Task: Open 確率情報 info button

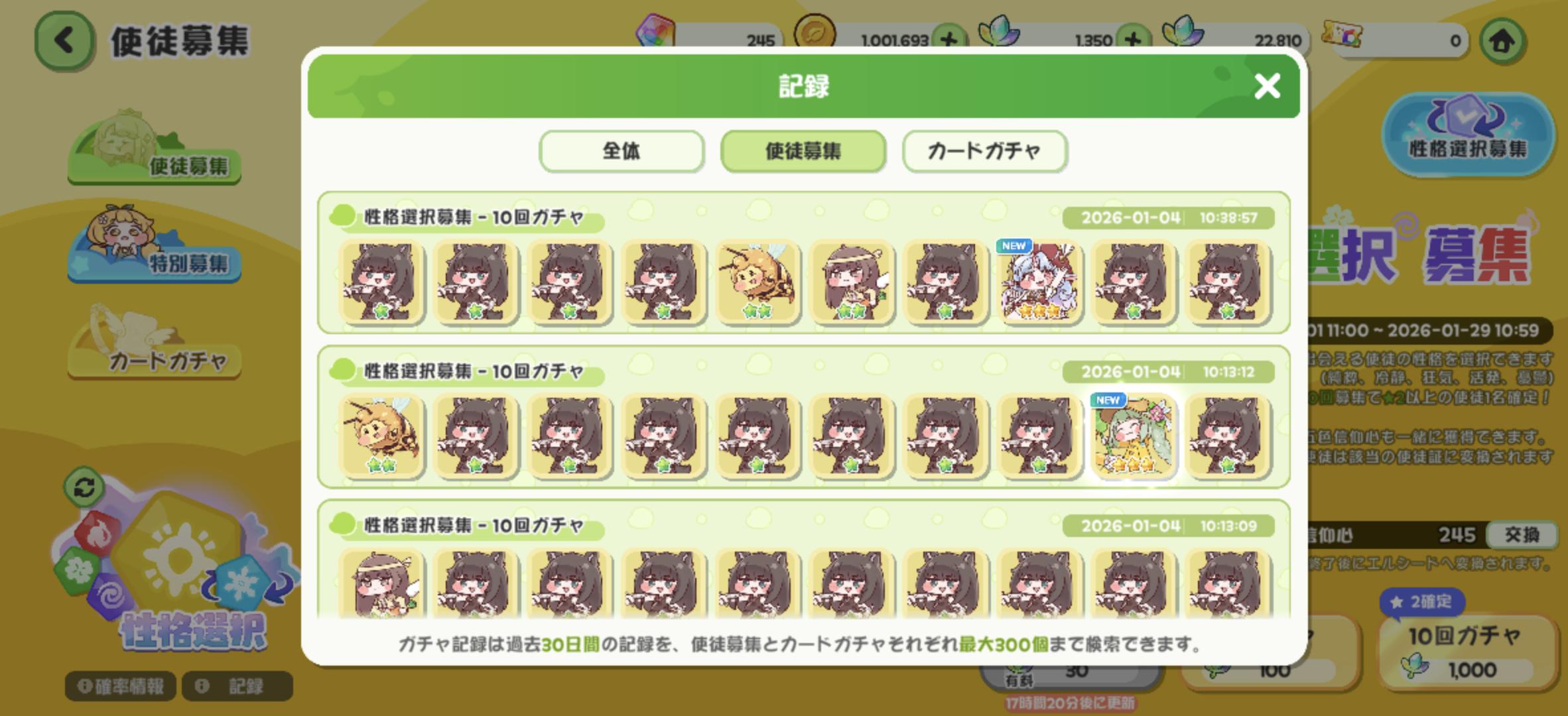Action: tap(120, 686)
